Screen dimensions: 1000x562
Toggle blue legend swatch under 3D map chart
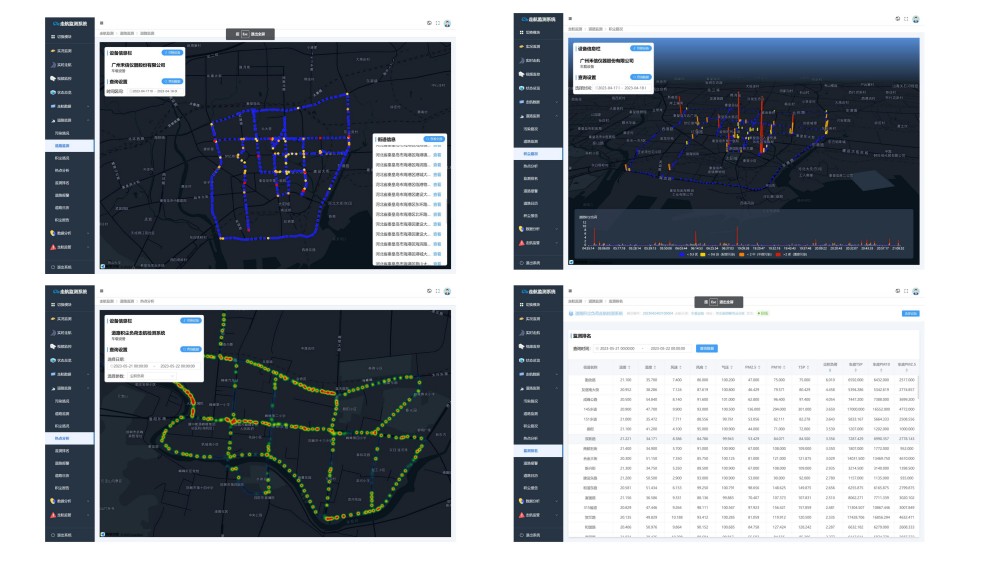[x=682, y=255]
